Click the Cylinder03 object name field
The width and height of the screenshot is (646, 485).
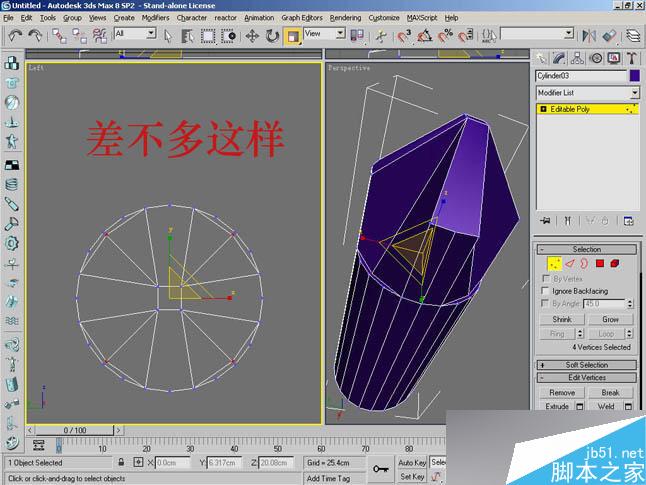(x=581, y=75)
